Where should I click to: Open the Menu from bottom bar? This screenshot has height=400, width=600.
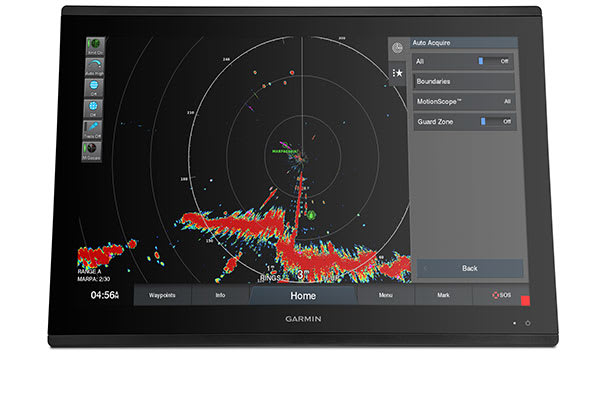click(385, 296)
